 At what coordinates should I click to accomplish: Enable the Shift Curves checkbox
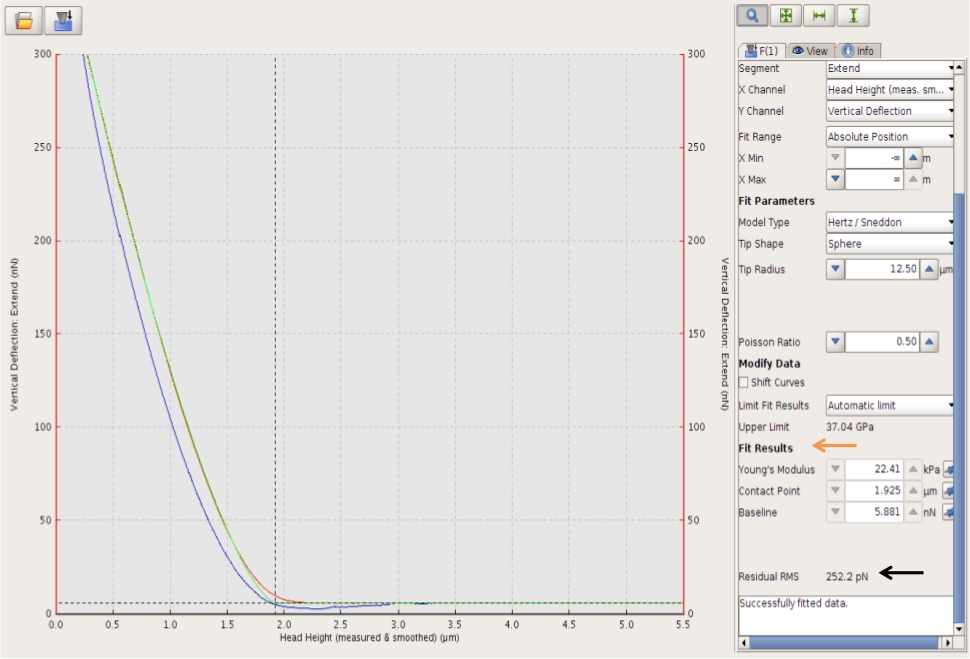744,383
